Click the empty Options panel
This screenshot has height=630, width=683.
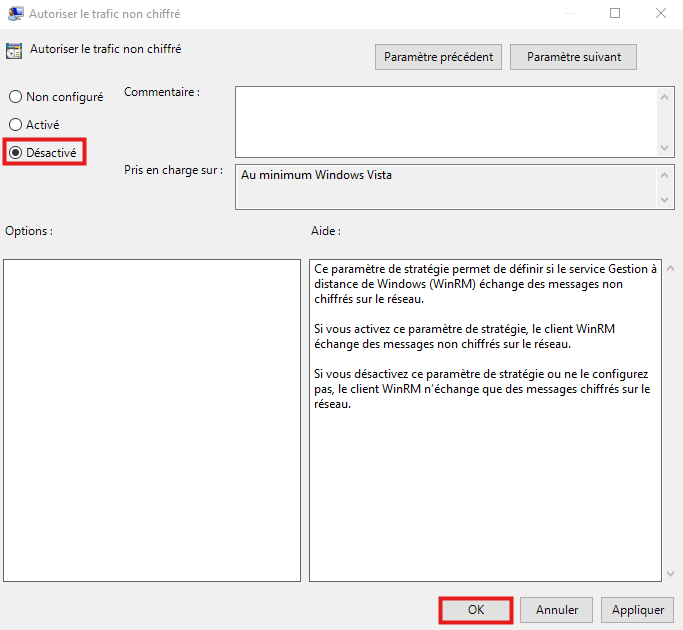(x=152, y=420)
